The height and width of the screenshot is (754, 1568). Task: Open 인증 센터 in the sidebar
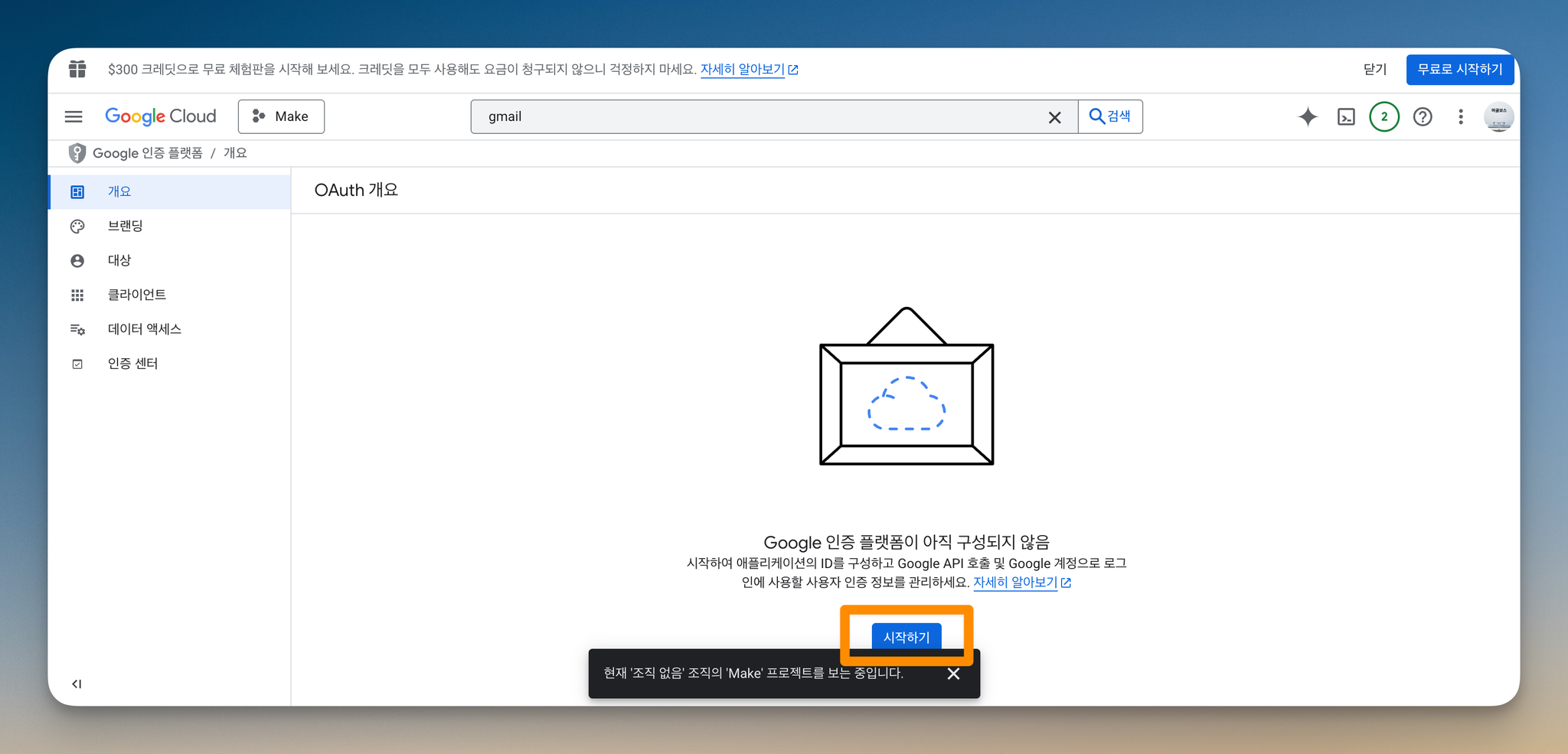click(170, 364)
